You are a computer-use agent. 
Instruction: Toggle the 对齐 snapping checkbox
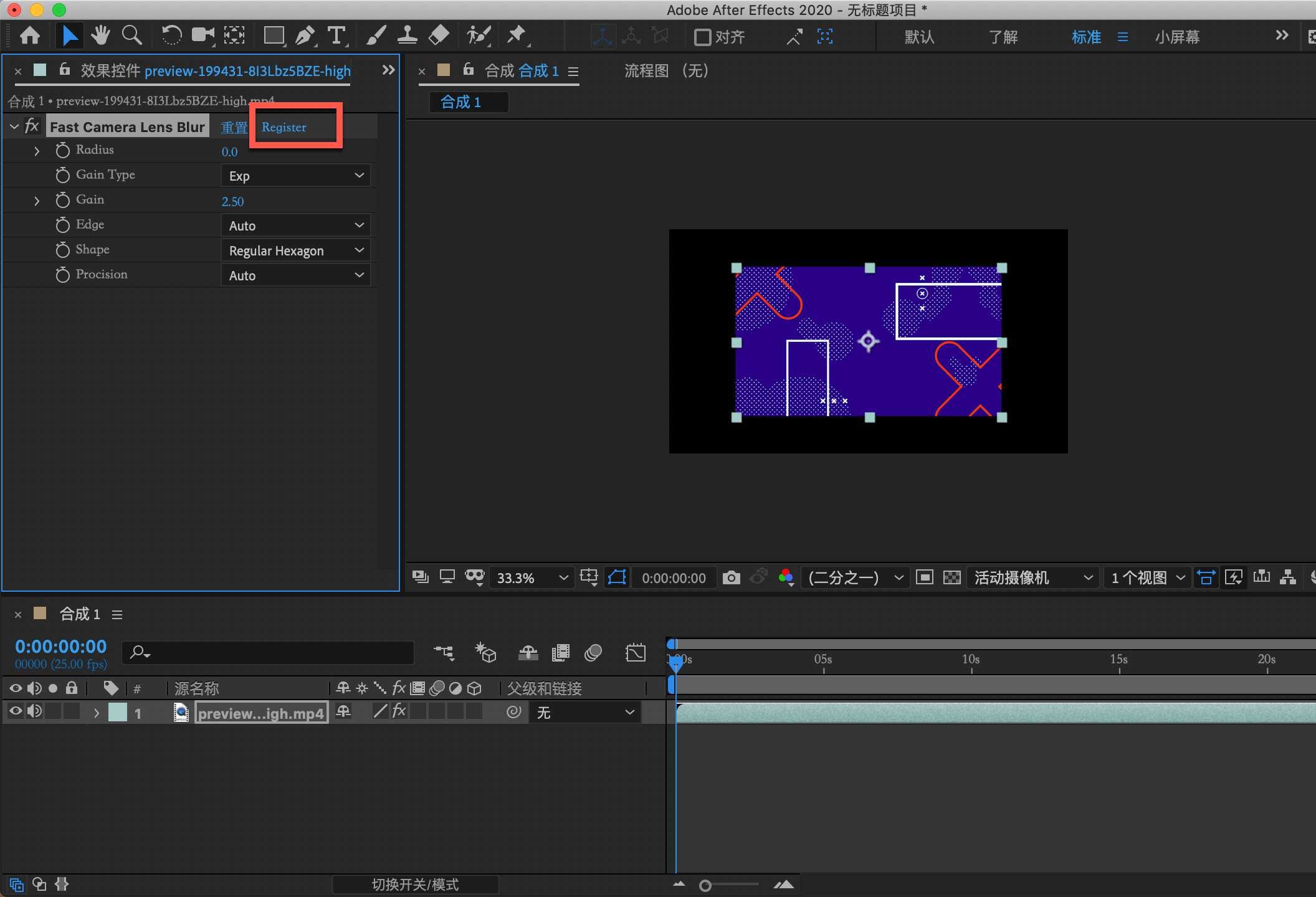tap(702, 37)
